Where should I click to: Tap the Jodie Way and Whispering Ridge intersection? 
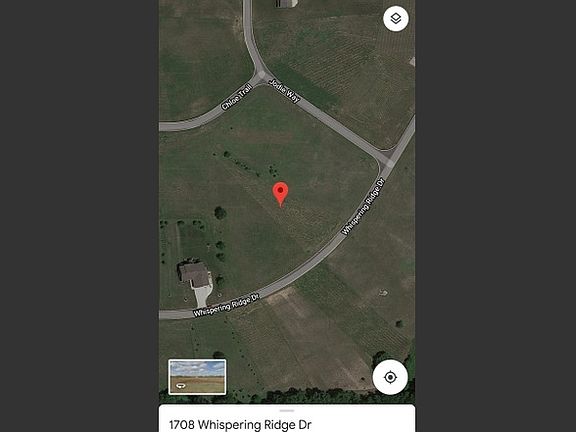pos(389,161)
